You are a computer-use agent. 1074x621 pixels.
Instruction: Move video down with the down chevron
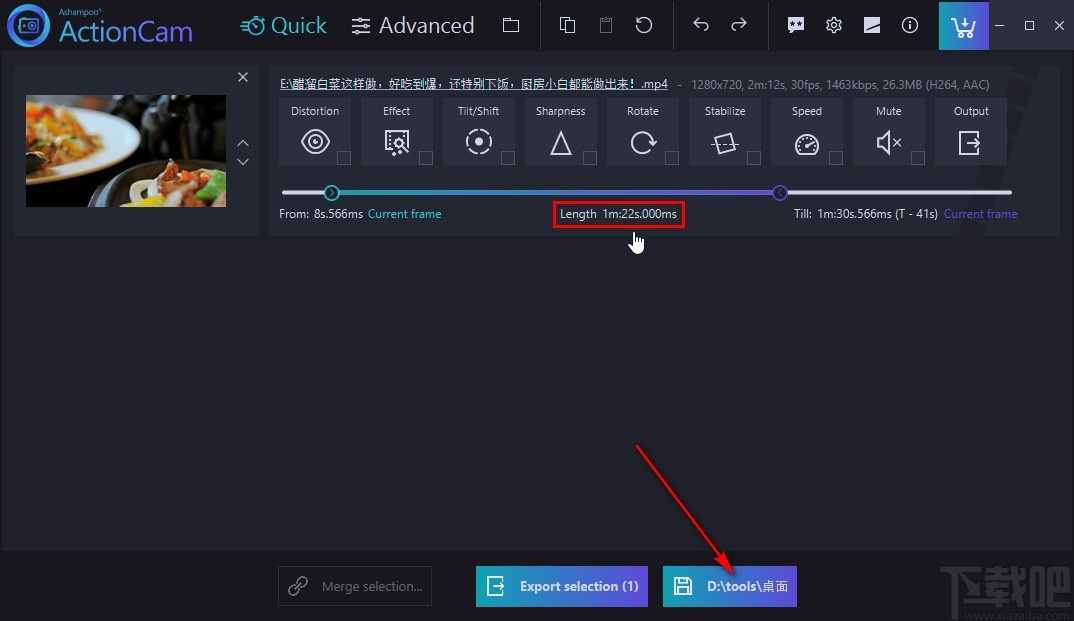pos(243,162)
